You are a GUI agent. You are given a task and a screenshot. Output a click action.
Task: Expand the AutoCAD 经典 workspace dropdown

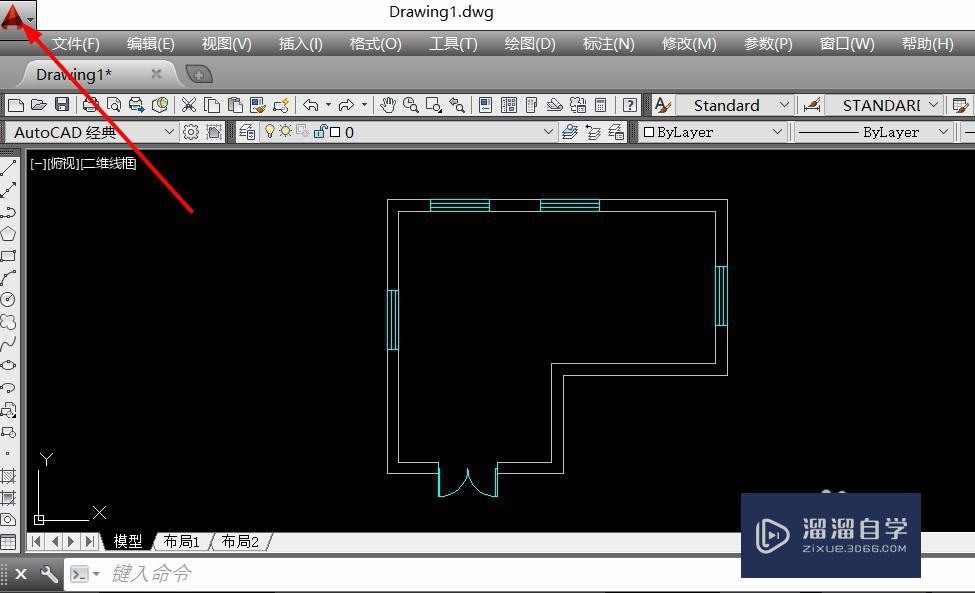pos(169,132)
